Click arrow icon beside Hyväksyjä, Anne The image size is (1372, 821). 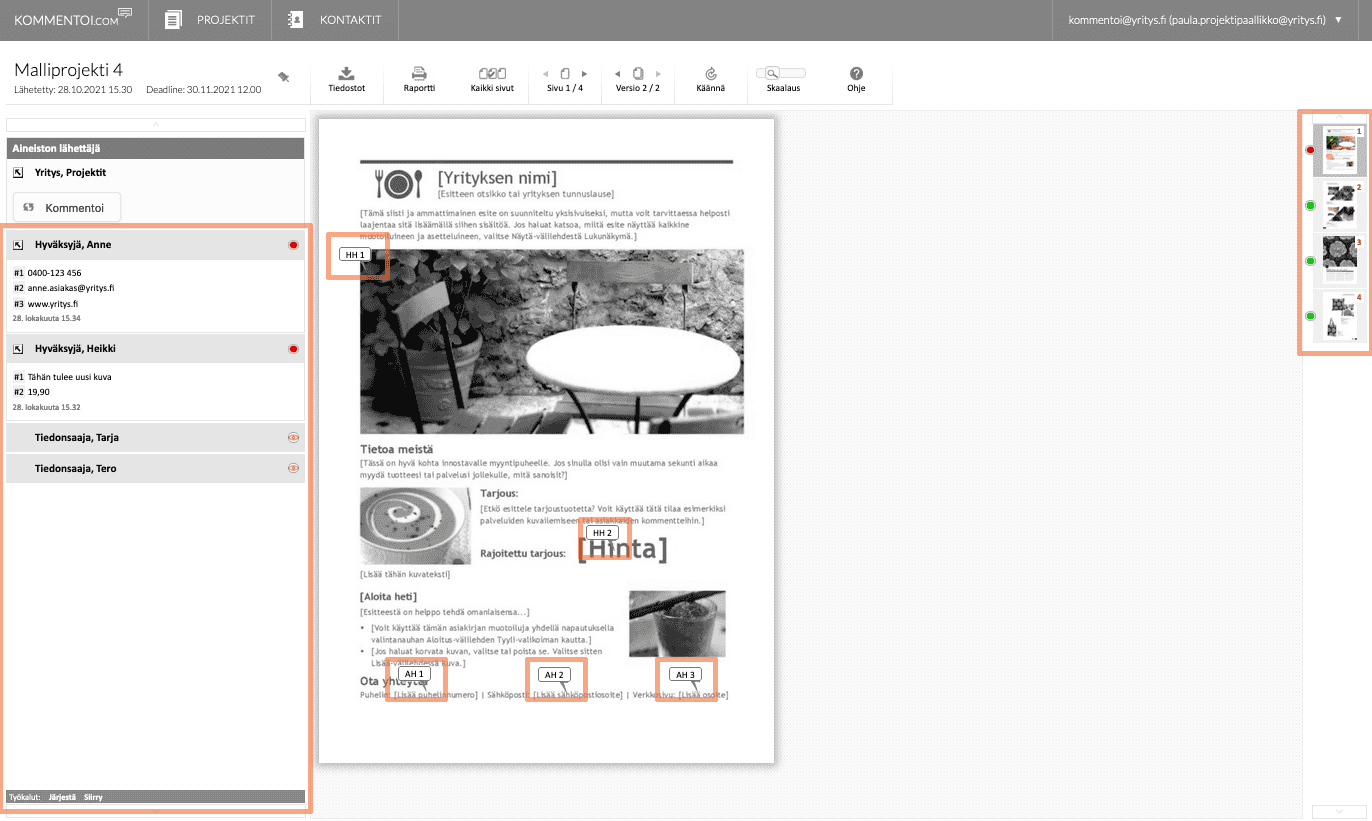pyautogui.click(x=18, y=245)
